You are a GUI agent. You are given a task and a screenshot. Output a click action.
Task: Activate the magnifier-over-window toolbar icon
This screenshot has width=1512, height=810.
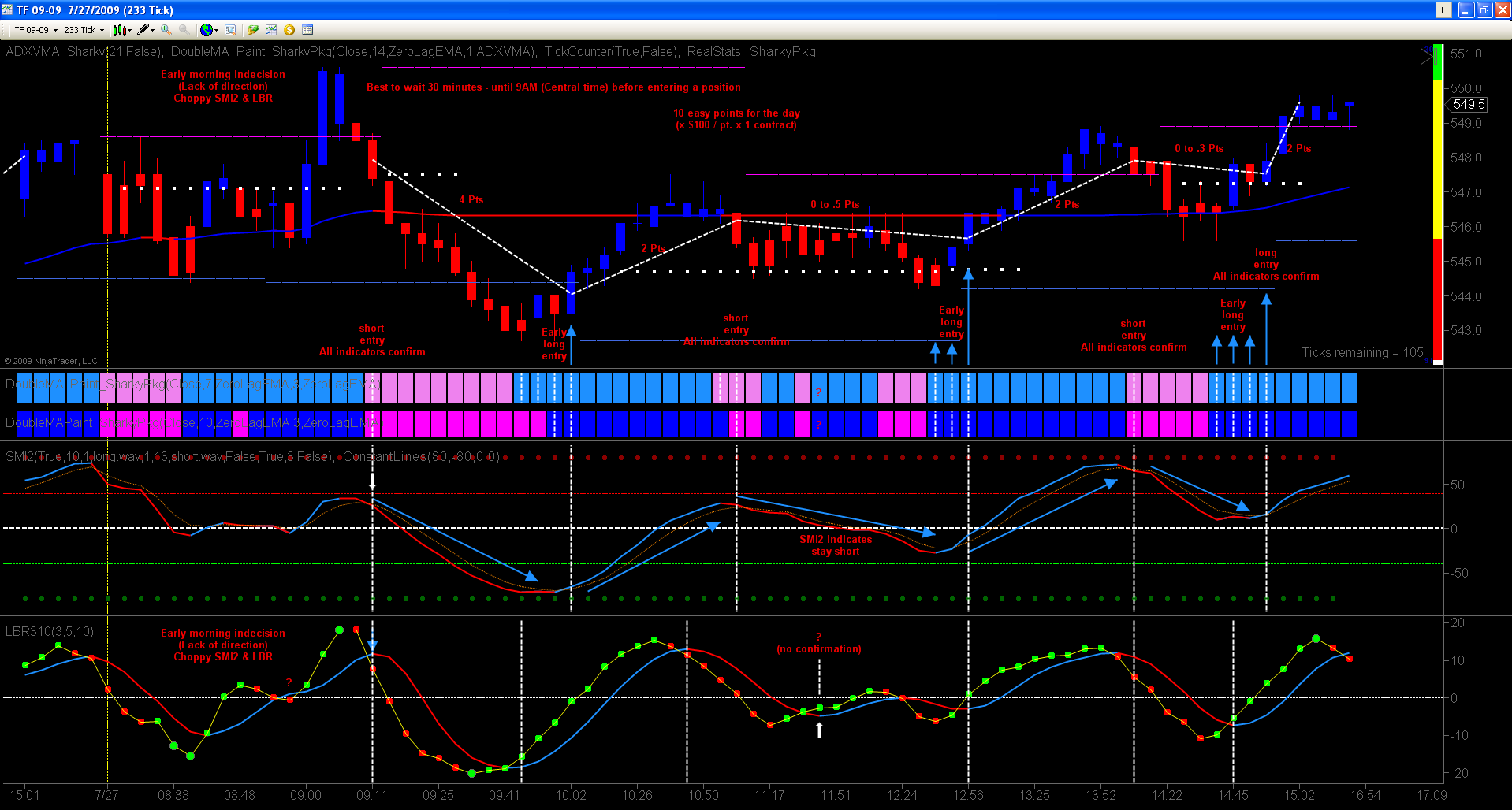pos(230,30)
